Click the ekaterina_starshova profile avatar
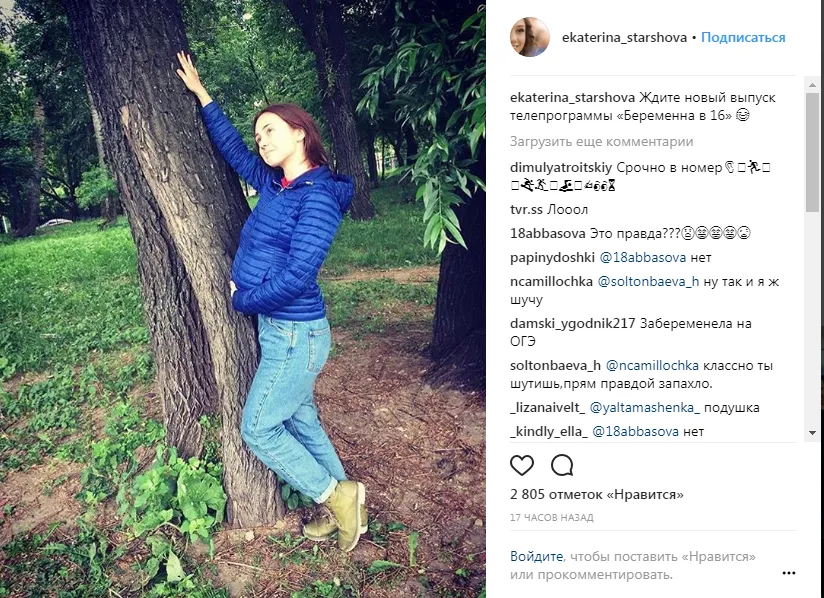The image size is (824, 598). tap(530, 37)
